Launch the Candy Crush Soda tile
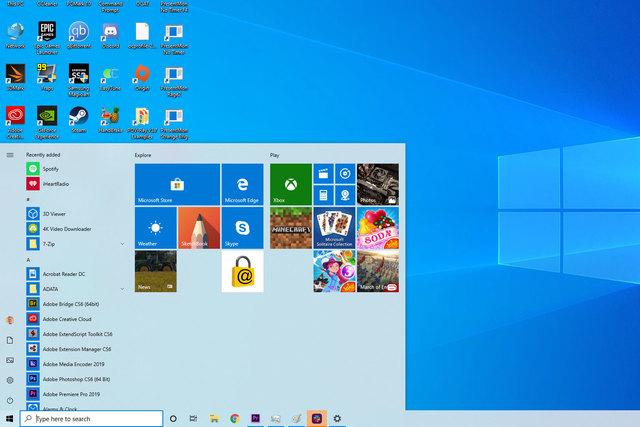Screen dimensions: 640x427 (x=378, y=228)
